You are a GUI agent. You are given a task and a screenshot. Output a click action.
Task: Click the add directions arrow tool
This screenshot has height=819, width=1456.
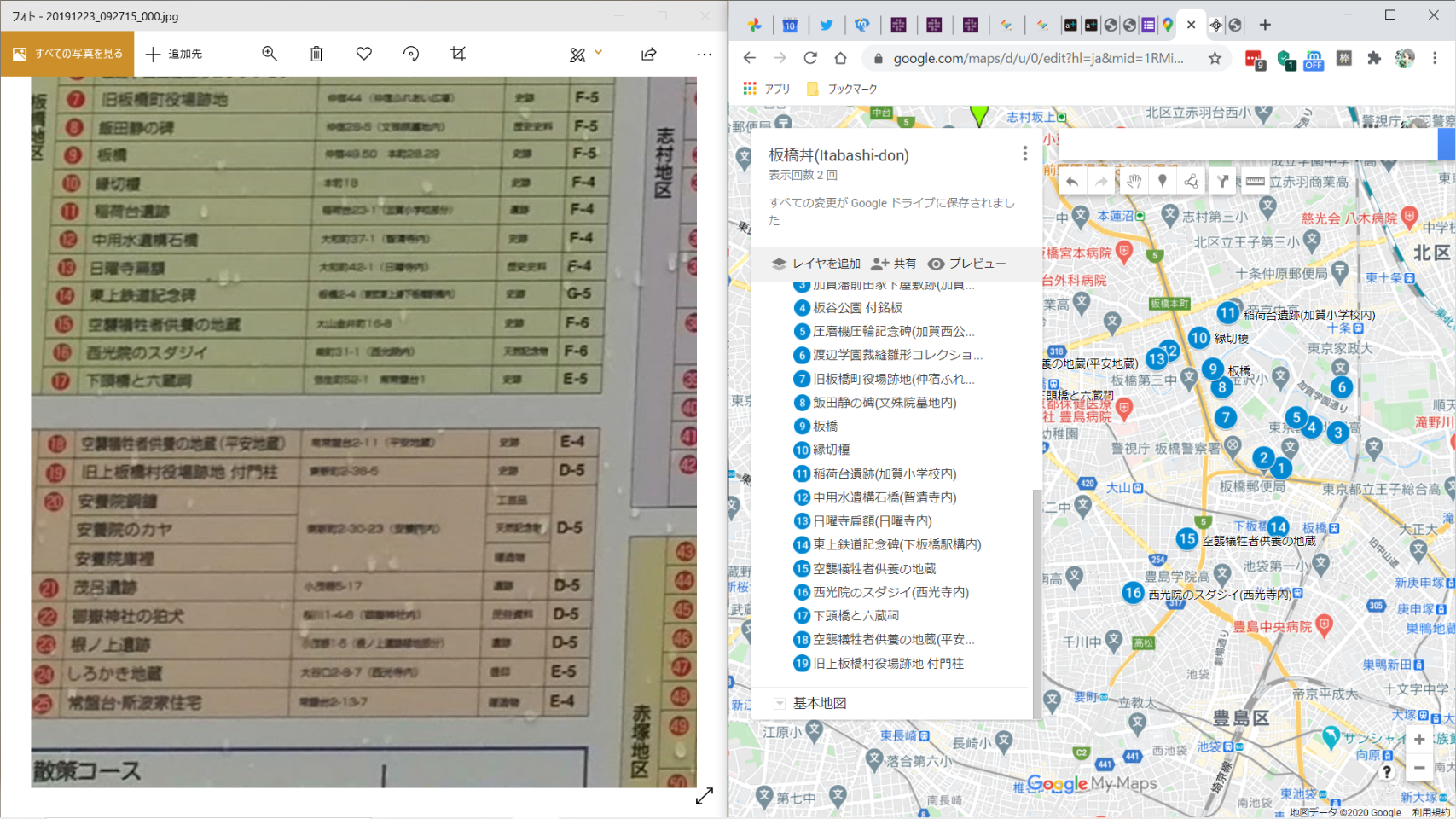pos(1222,181)
